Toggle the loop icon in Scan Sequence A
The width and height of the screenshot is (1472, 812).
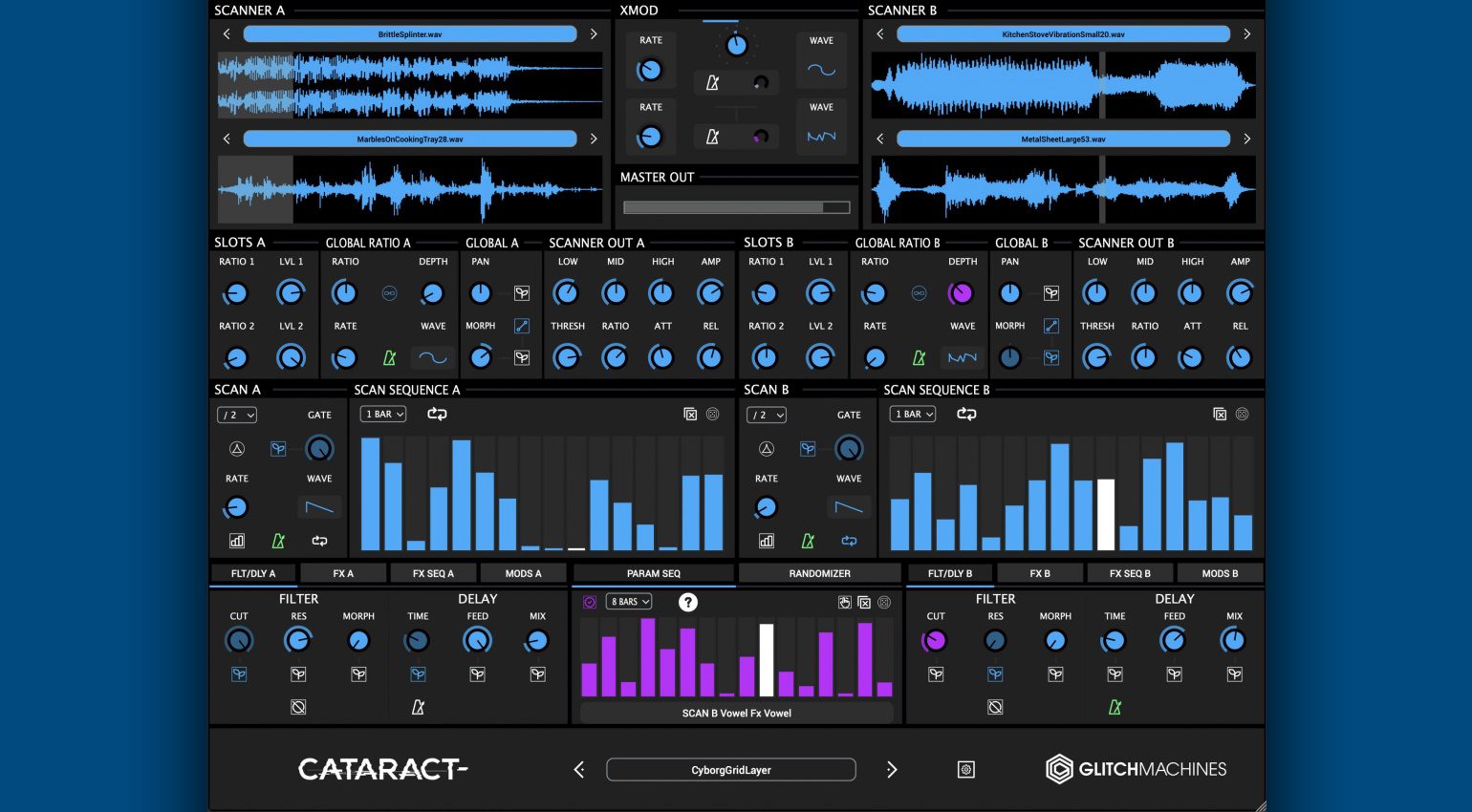[x=437, y=414]
